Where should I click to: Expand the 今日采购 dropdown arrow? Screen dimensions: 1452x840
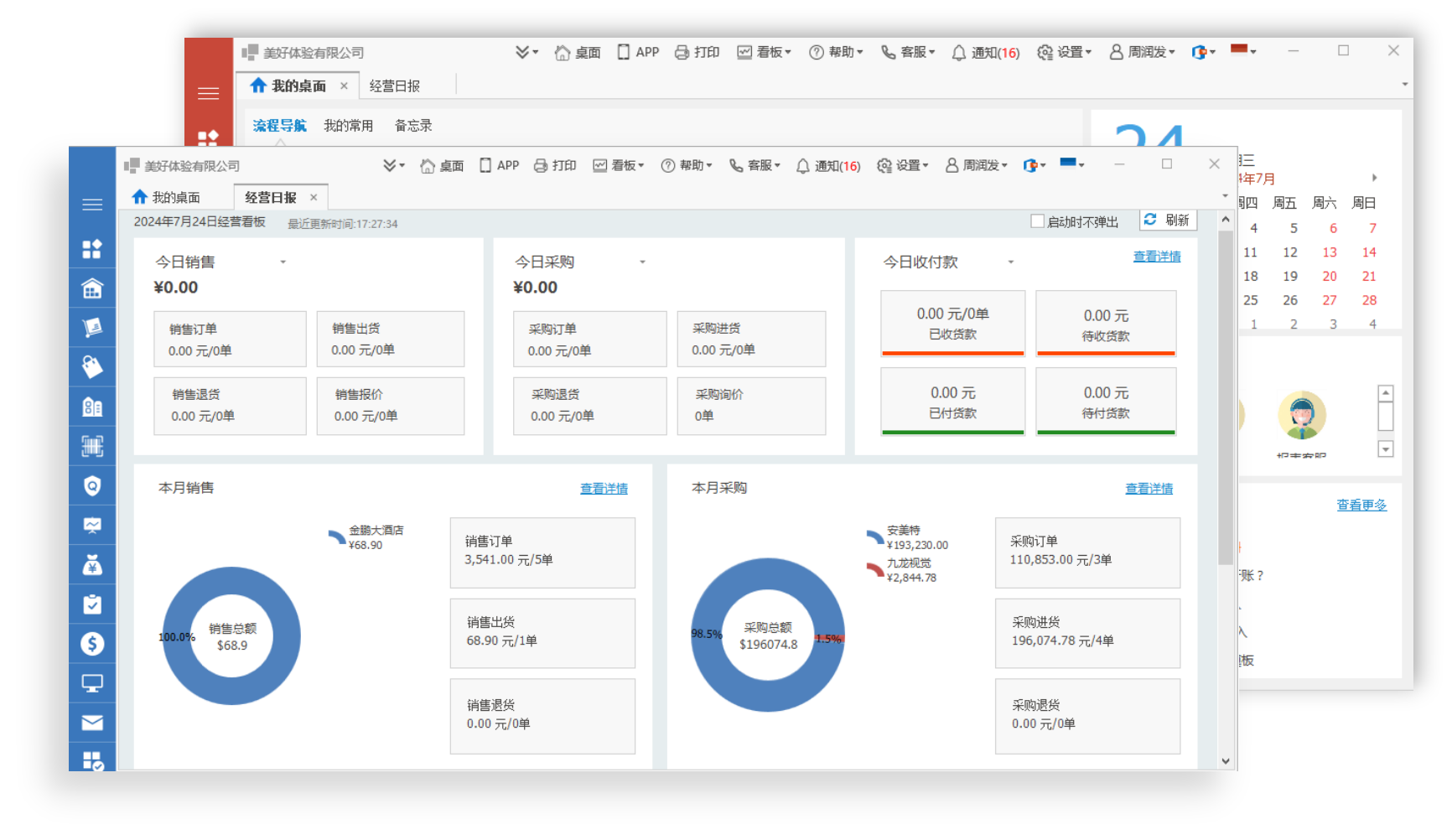(x=643, y=262)
